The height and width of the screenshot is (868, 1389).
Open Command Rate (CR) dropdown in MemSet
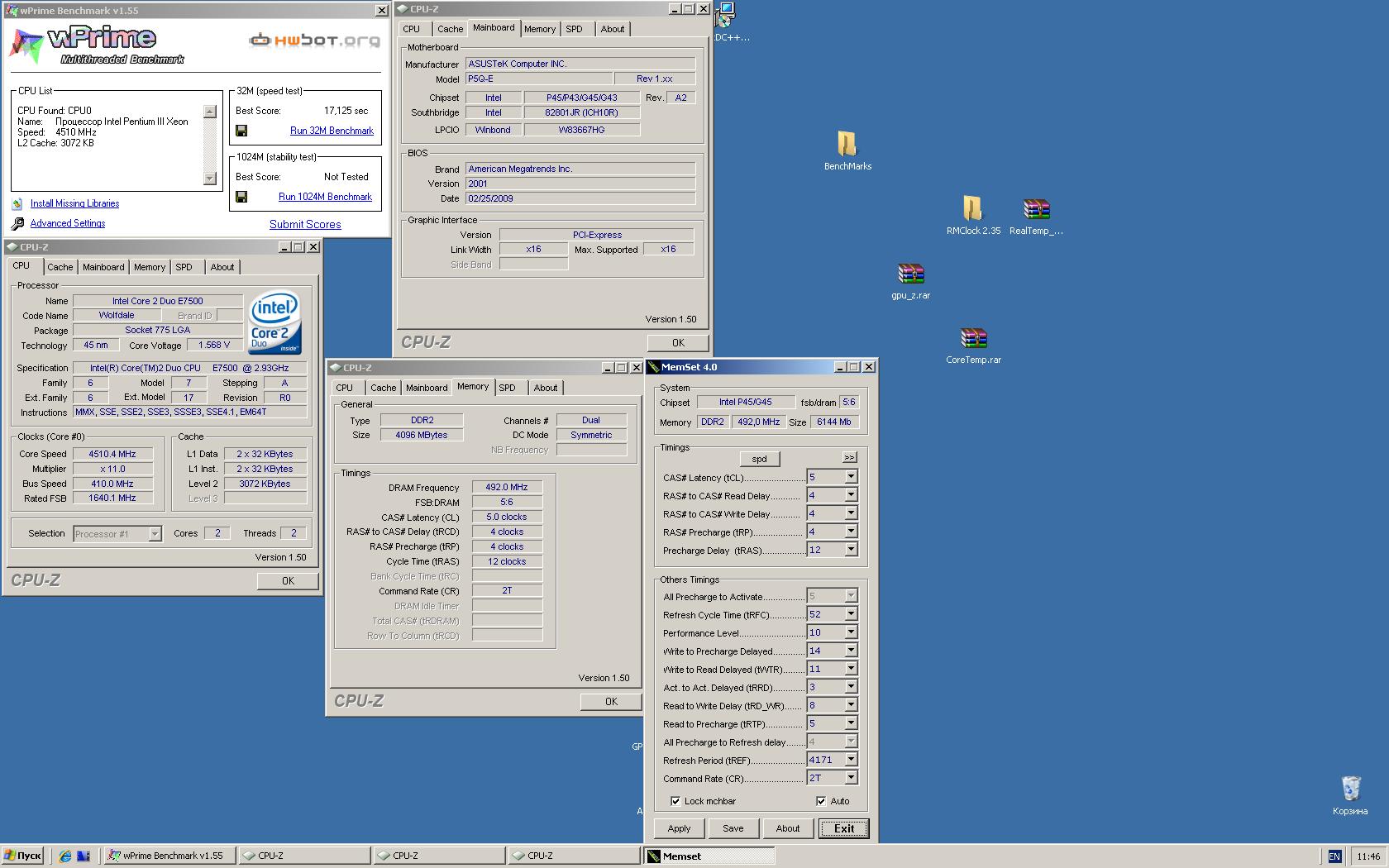click(x=851, y=778)
